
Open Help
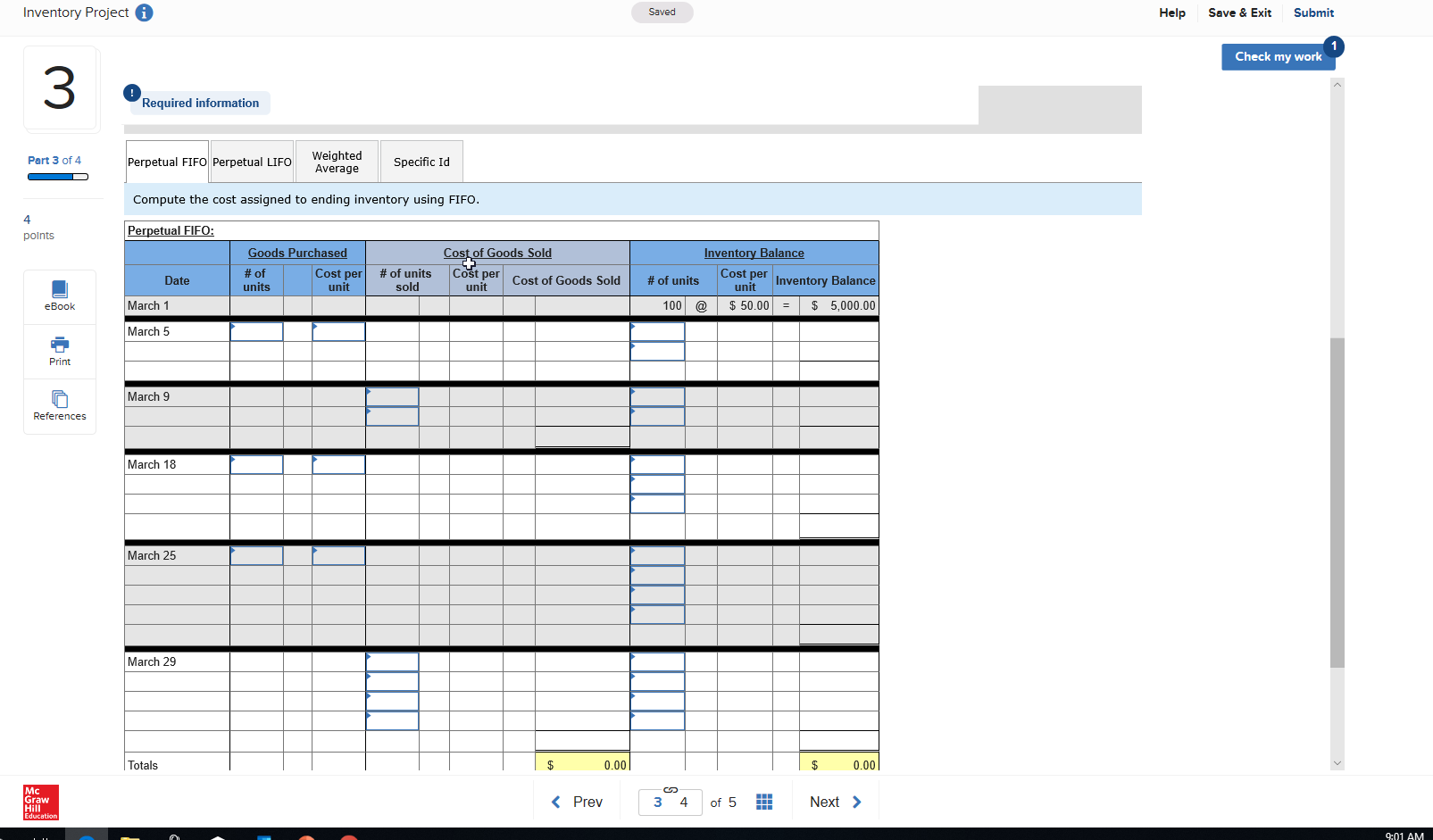click(x=1172, y=12)
